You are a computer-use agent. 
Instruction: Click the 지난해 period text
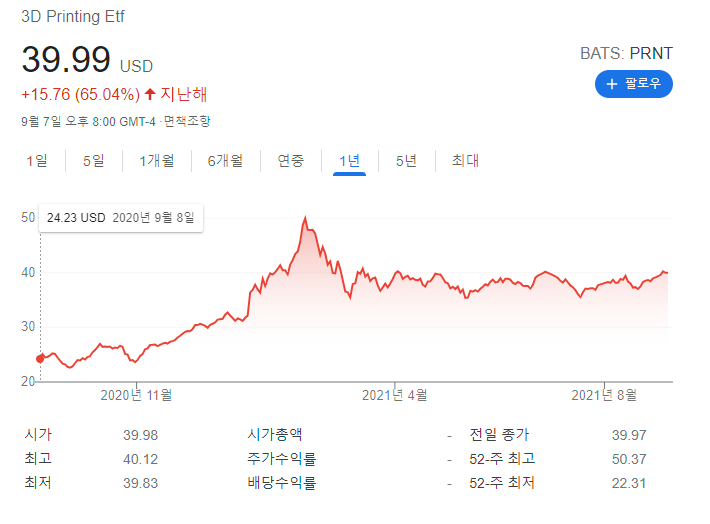click(x=183, y=94)
